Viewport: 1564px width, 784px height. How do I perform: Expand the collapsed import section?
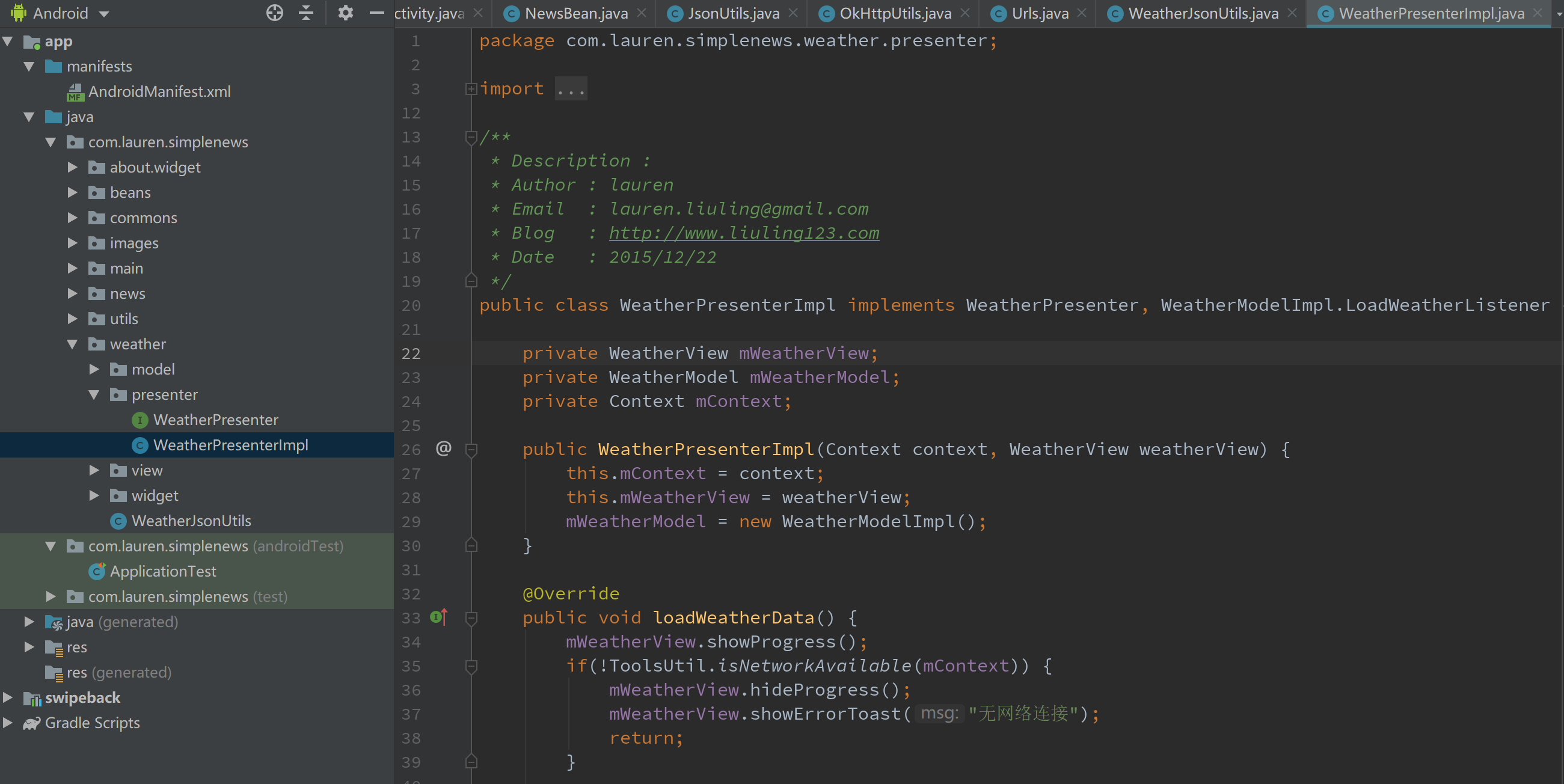coord(471,89)
